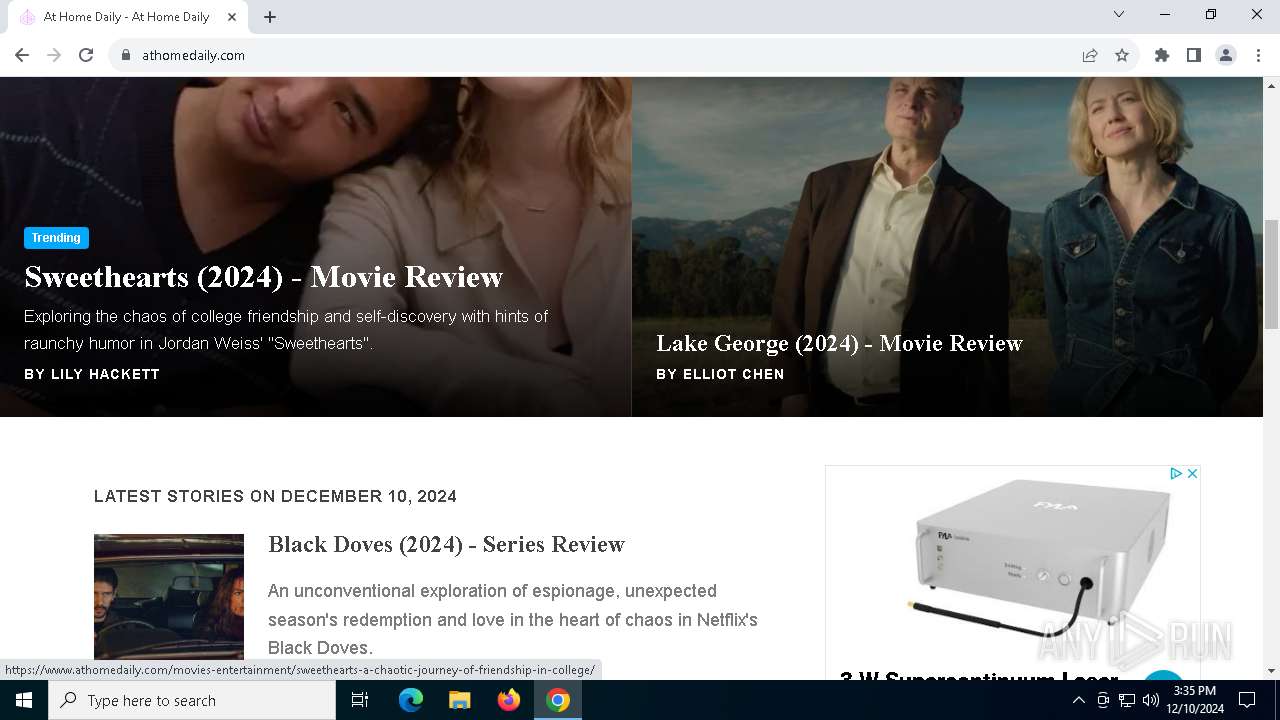Viewport: 1280px width, 720px height.
Task: View site information lock icon
Action: point(126,55)
